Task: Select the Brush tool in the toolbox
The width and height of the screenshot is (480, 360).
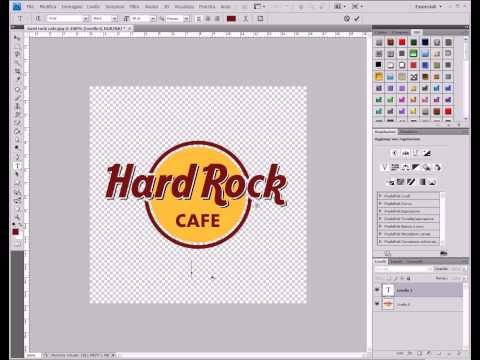Action: point(18,98)
